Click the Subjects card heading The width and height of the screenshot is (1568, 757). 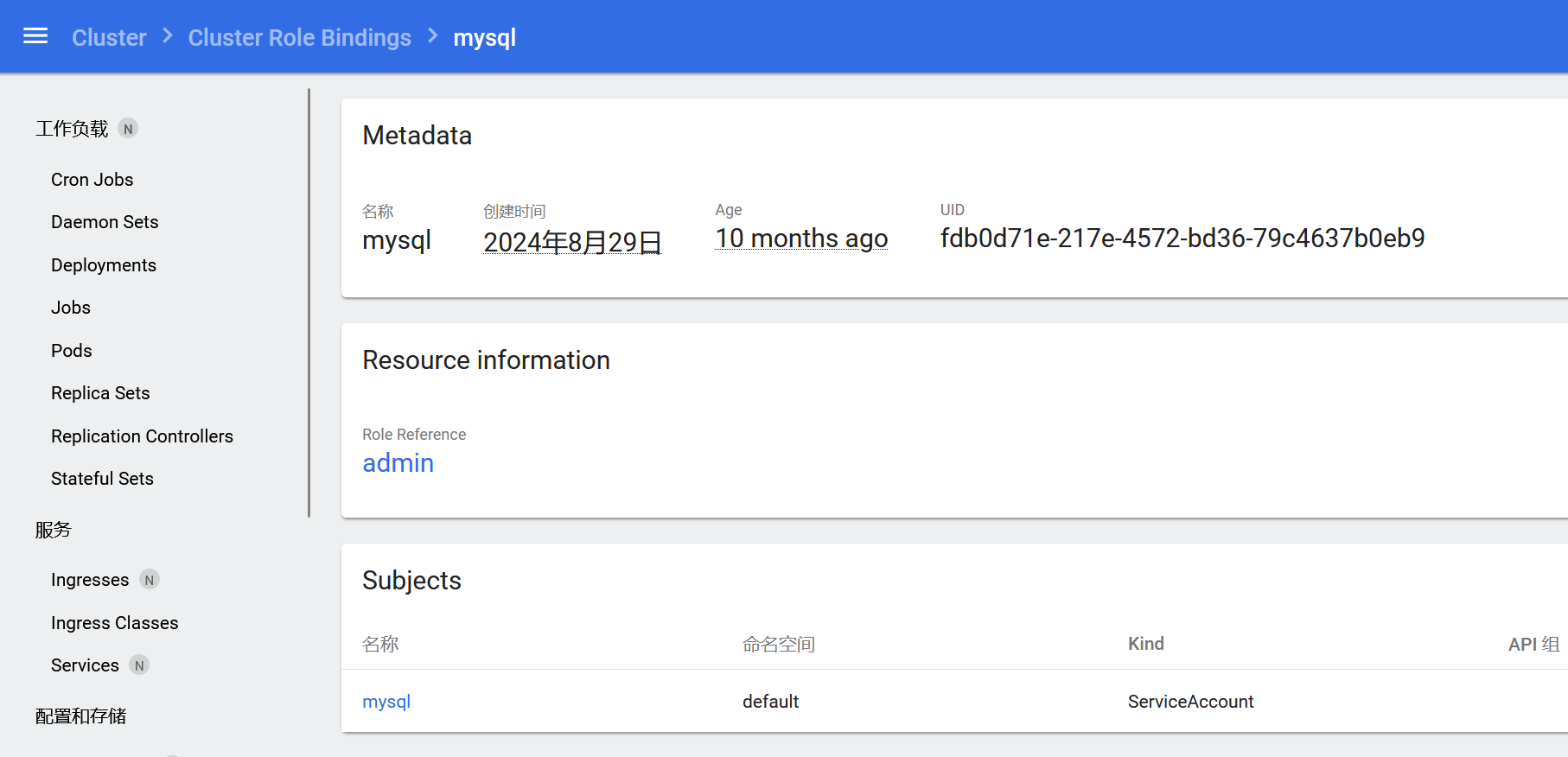pyautogui.click(x=412, y=581)
